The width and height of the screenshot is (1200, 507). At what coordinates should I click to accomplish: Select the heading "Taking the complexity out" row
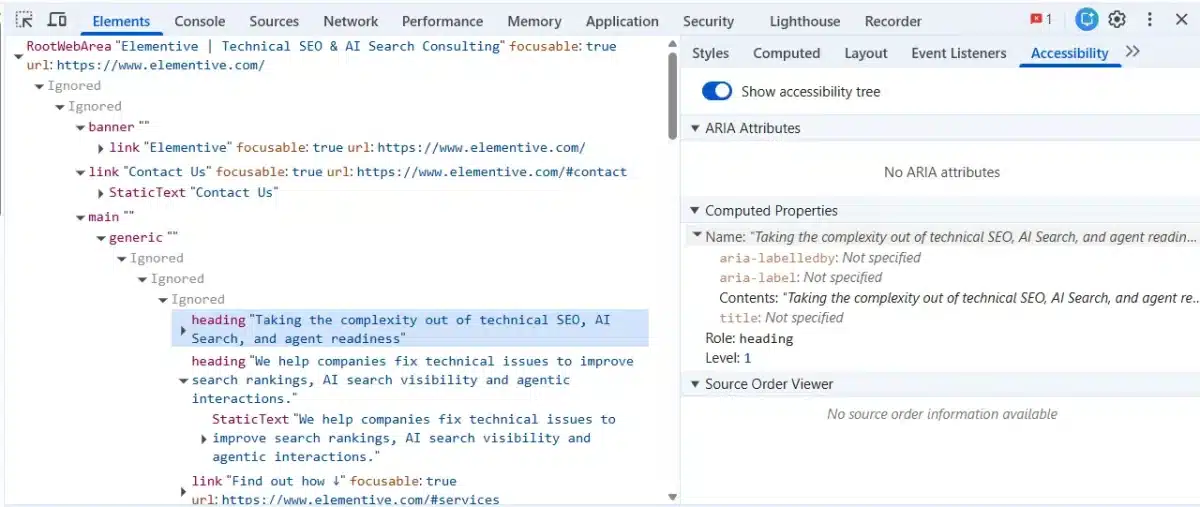[411, 329]
